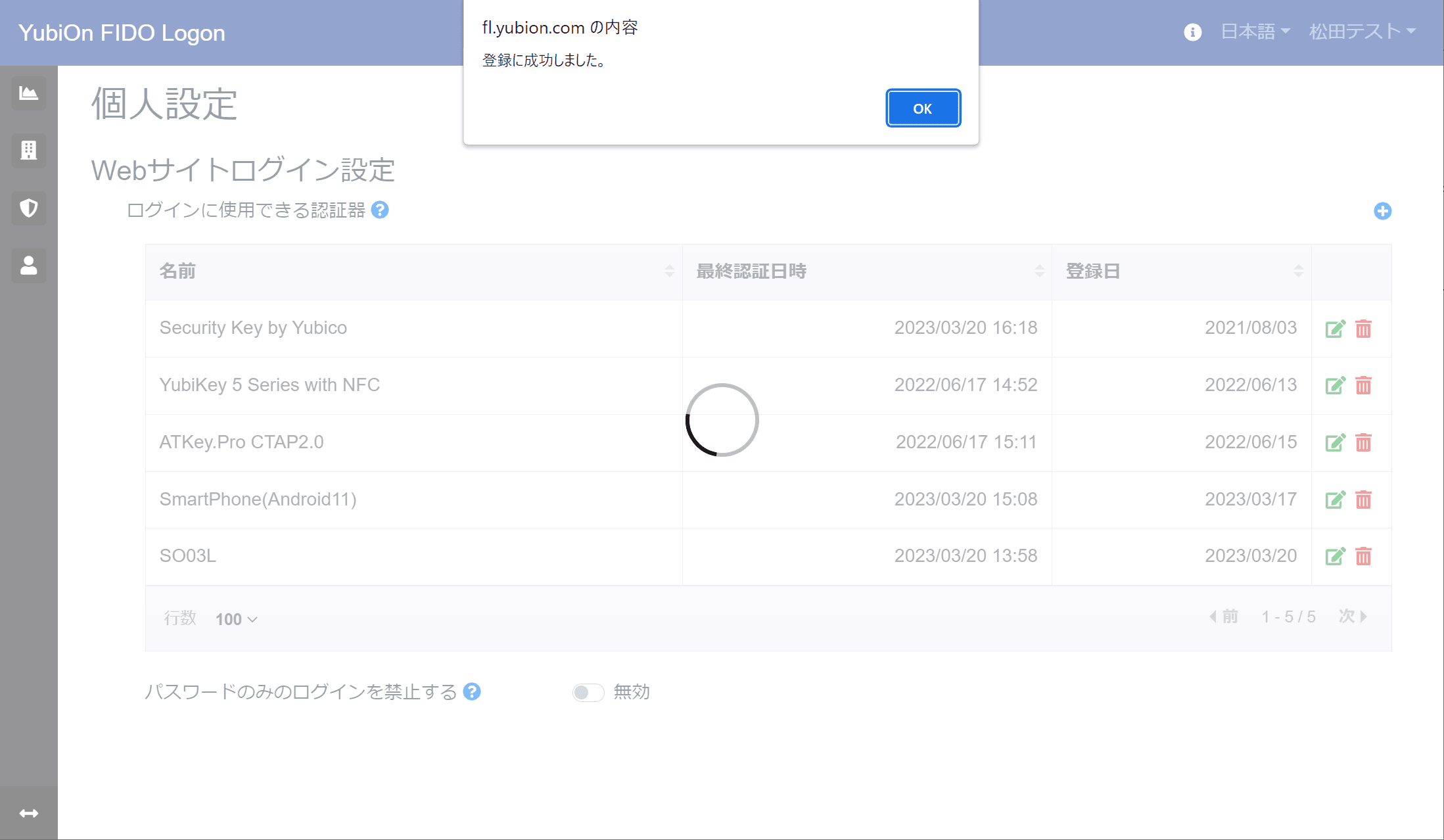Open the 松田テスト user menu

tap(1362, 32)
